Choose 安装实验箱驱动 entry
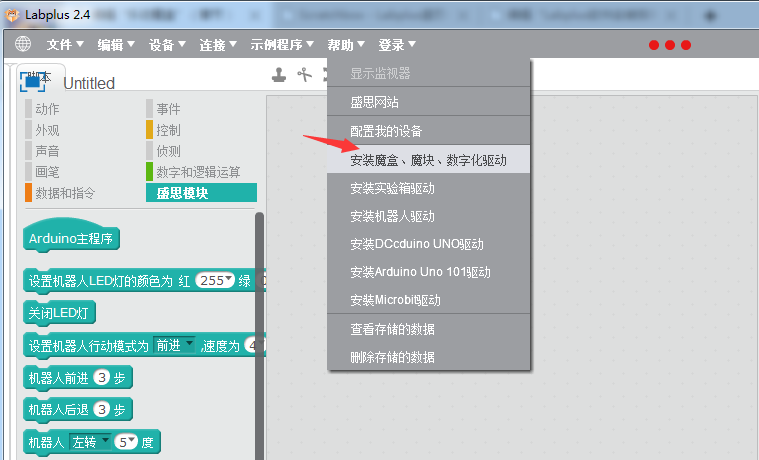This screenshot has height=460, width=759. coord(429,188)
